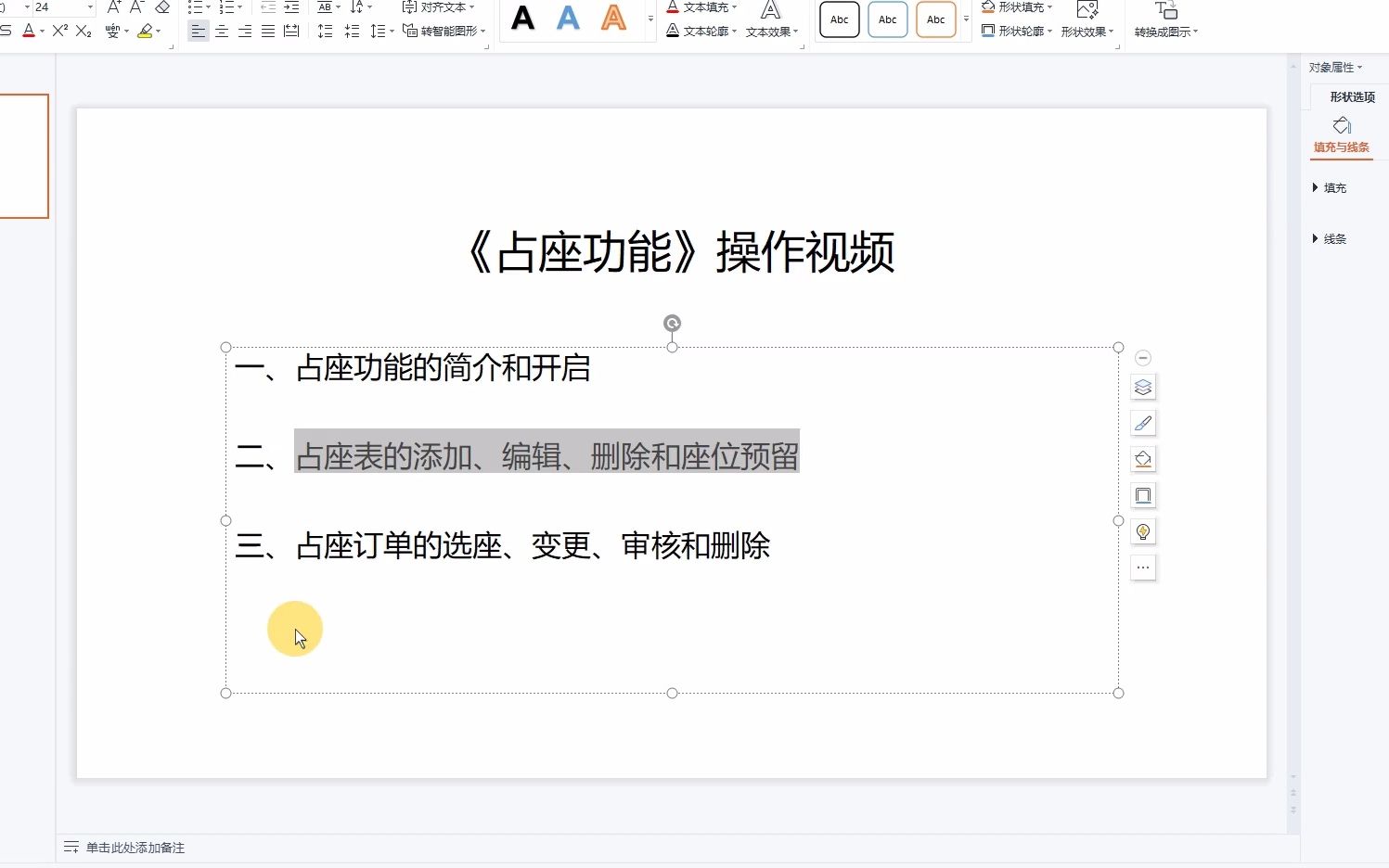Screen dimensions: 1389x868
Task: Click the clear formatting eraser icon
Action: [162, 7]
